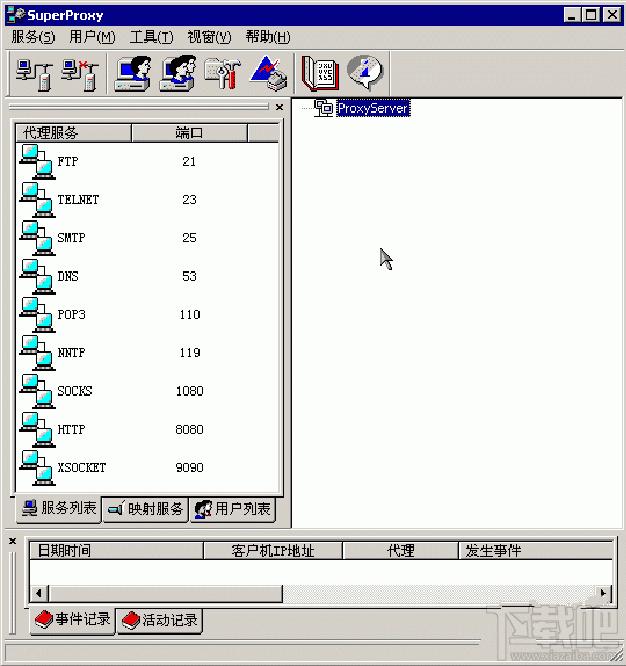Screen dimensions: 626x666
Task: Click the connect server toolbar icon
Action: (30, 74)
